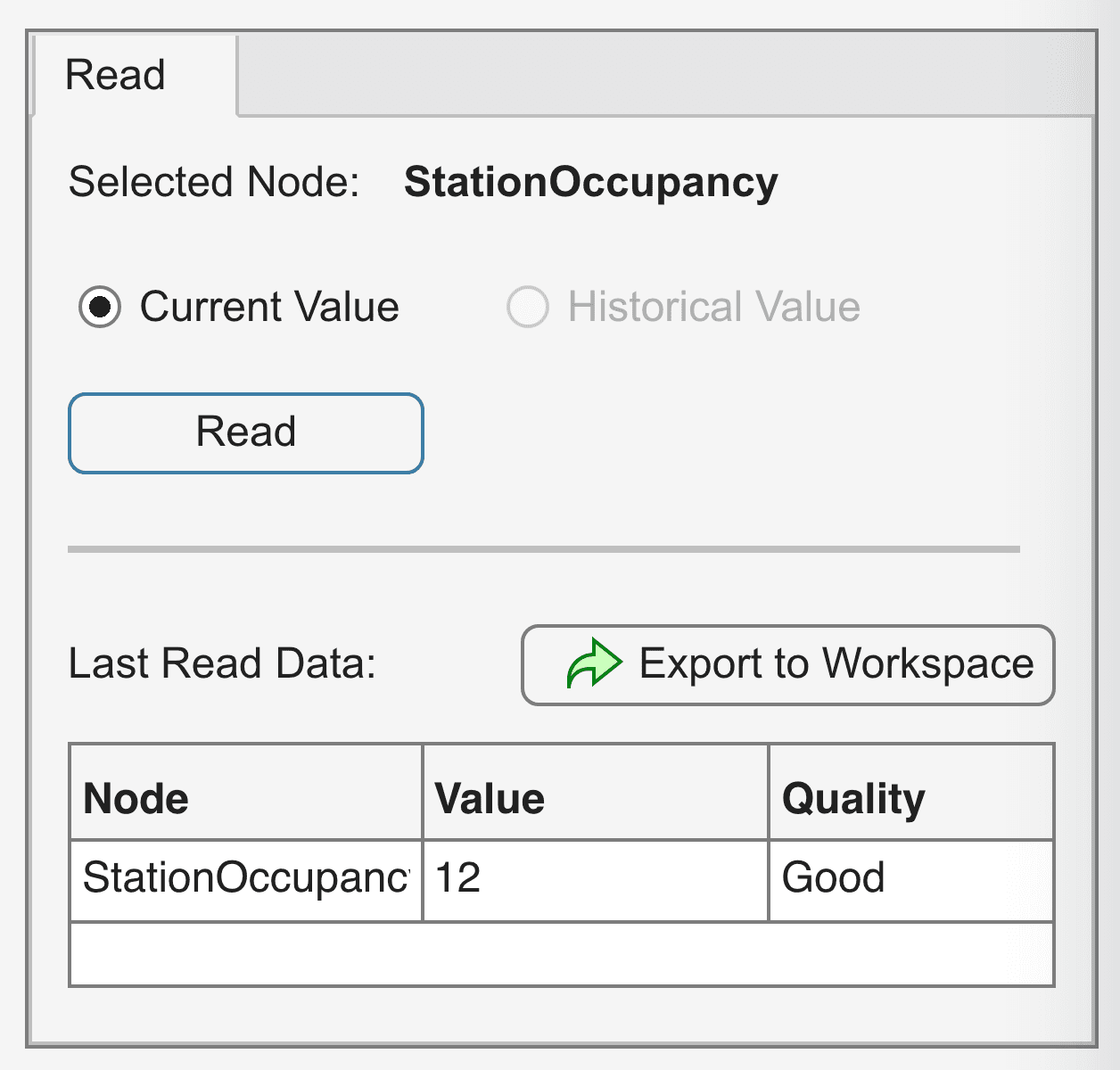1120x1070 pixels.
Task: Select the Good quality cell
Action: click(911, 880)
